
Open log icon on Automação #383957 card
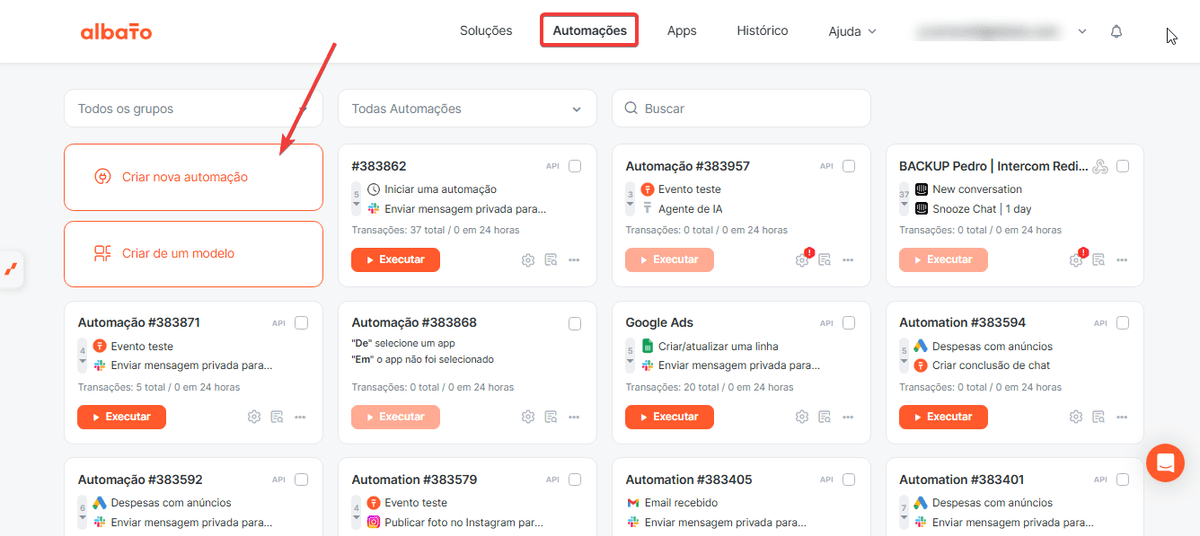(825, 260)
